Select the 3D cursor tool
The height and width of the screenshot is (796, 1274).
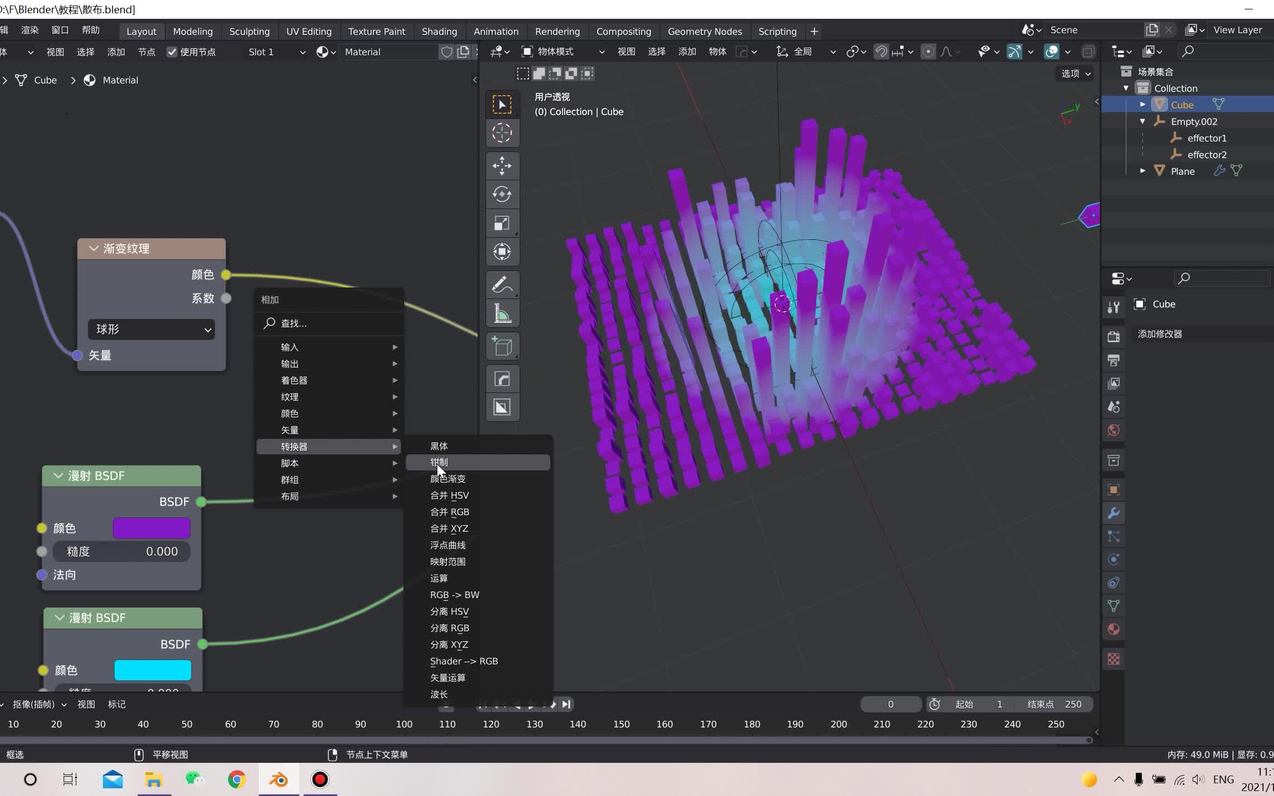pos(502,133)
